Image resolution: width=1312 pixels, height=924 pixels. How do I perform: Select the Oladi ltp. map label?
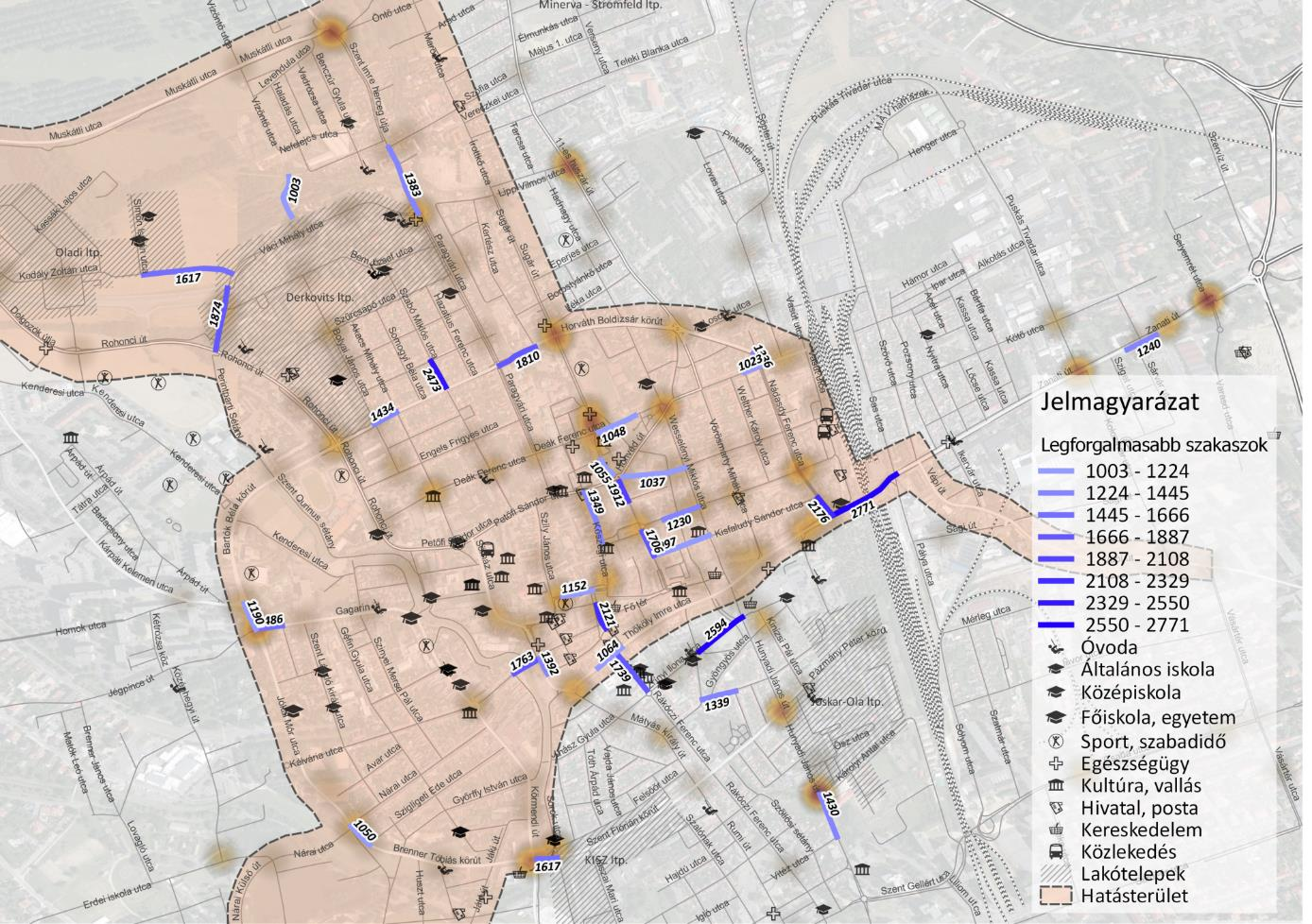pyautogui.click(x=78, y=253)
